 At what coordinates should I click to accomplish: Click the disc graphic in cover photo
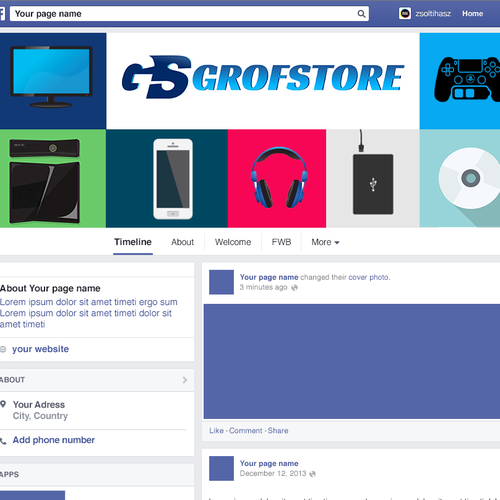point(469,178)
